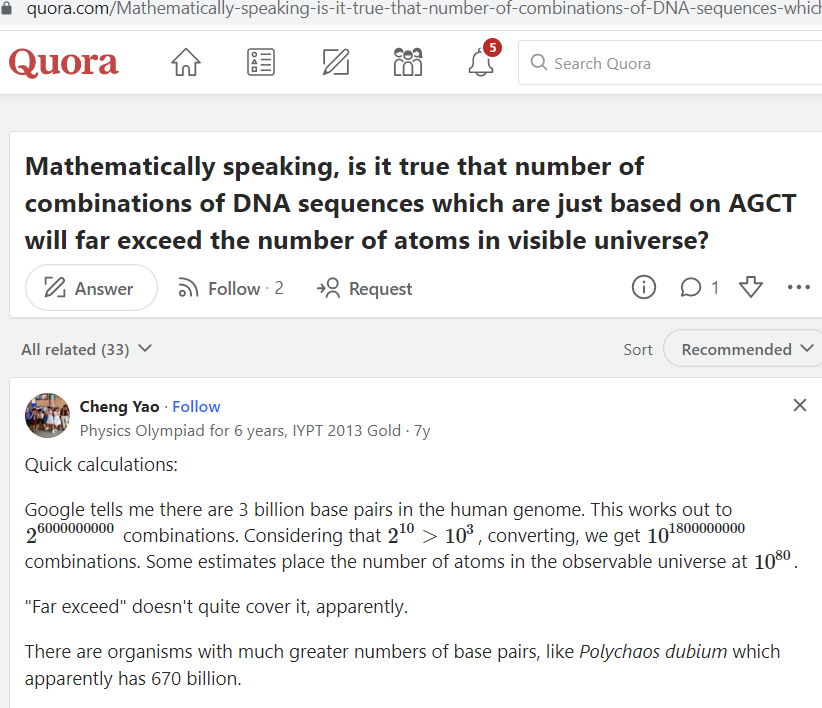Dismiss Cheng Yao's answer with X
Image resolution: width=822 pixels, height=708 pixels.
point(799,405)
